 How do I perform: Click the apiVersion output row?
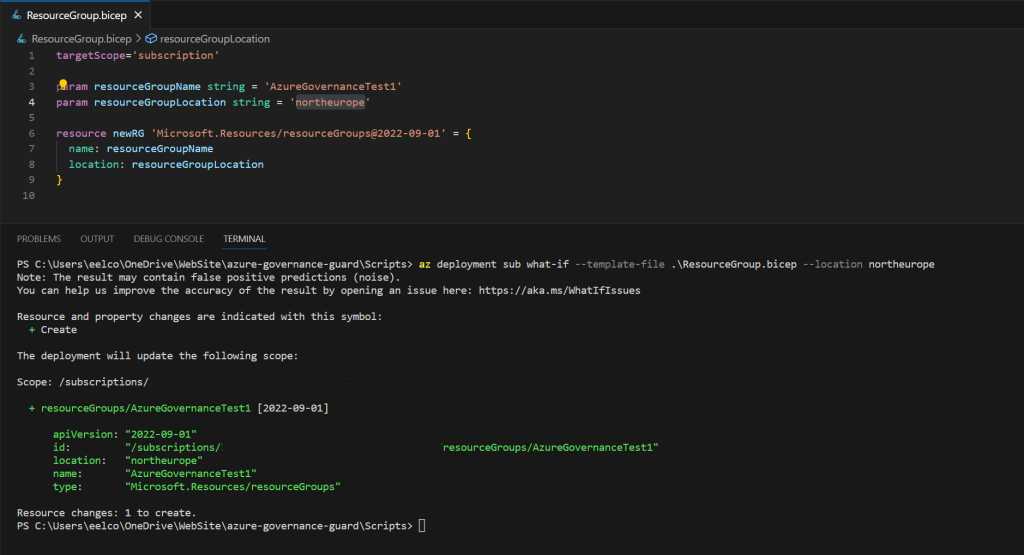coord(125,434)
